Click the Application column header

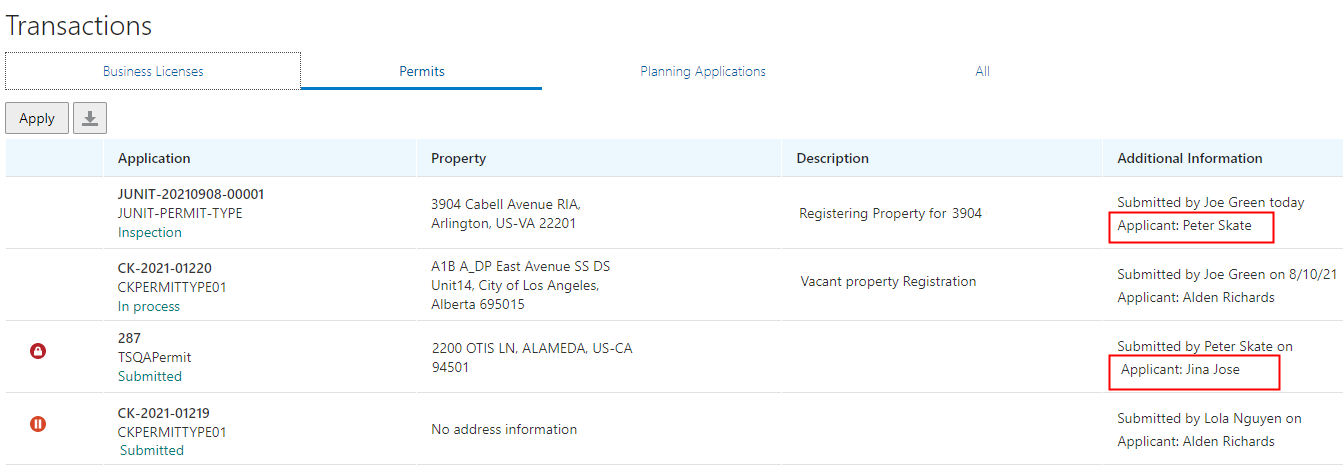[154, 158]
